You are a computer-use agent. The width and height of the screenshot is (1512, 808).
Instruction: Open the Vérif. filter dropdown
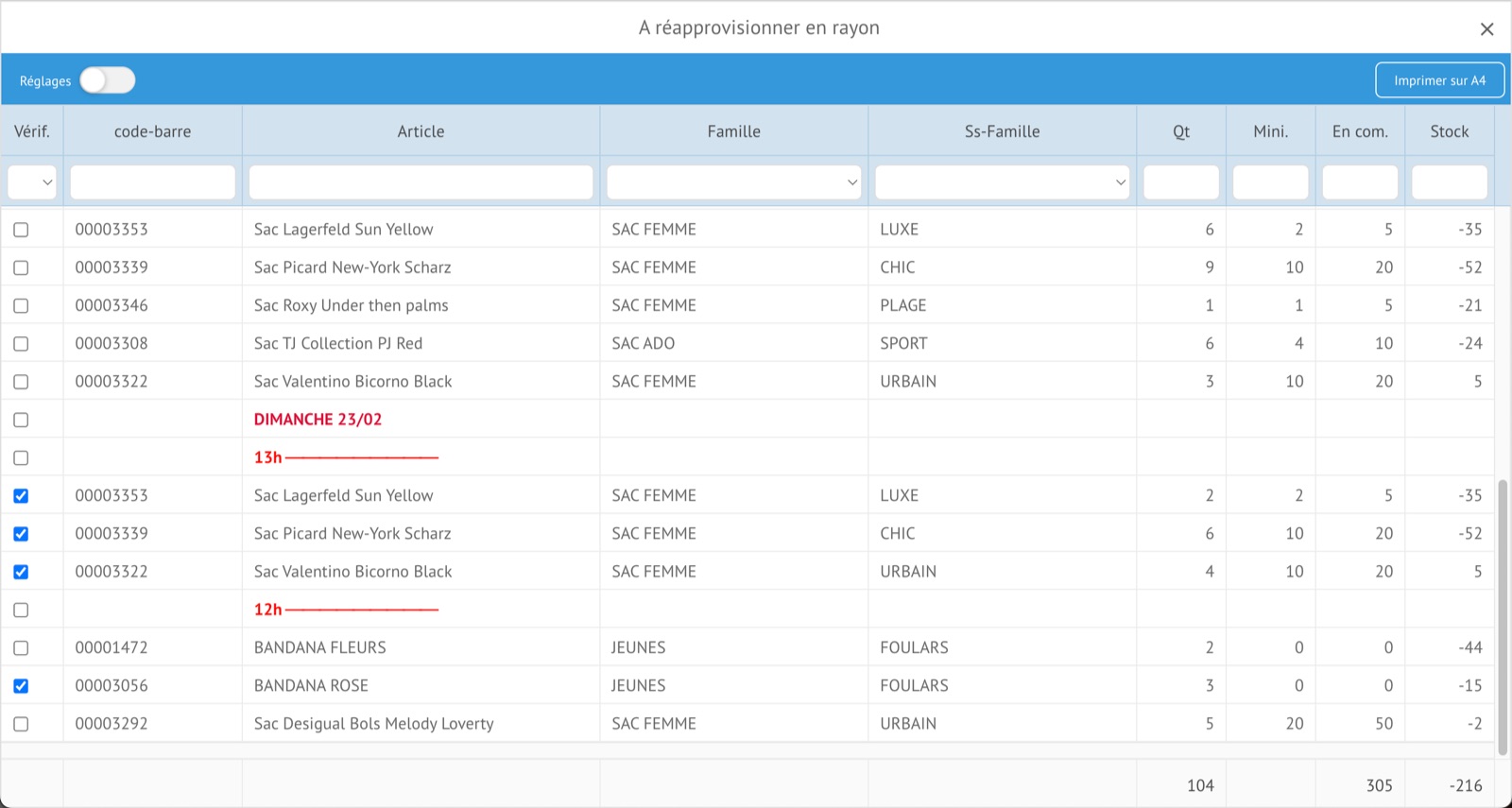32,182
